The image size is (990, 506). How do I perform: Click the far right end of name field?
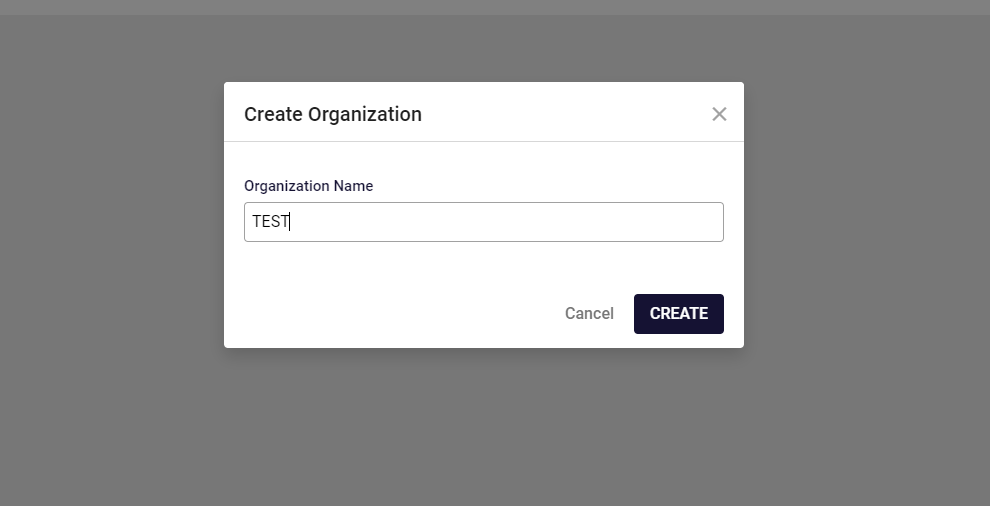(x=710, y=222)
